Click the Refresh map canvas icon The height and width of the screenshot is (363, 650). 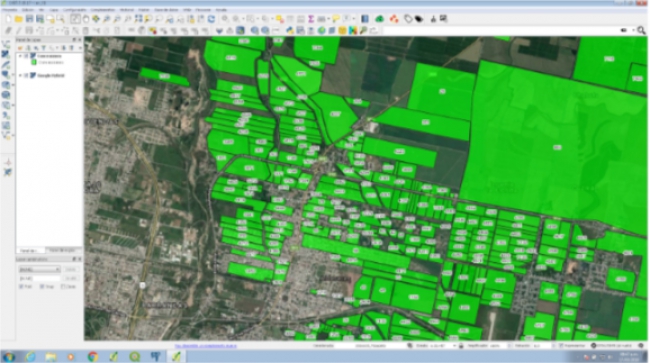(x=211, y=19)
